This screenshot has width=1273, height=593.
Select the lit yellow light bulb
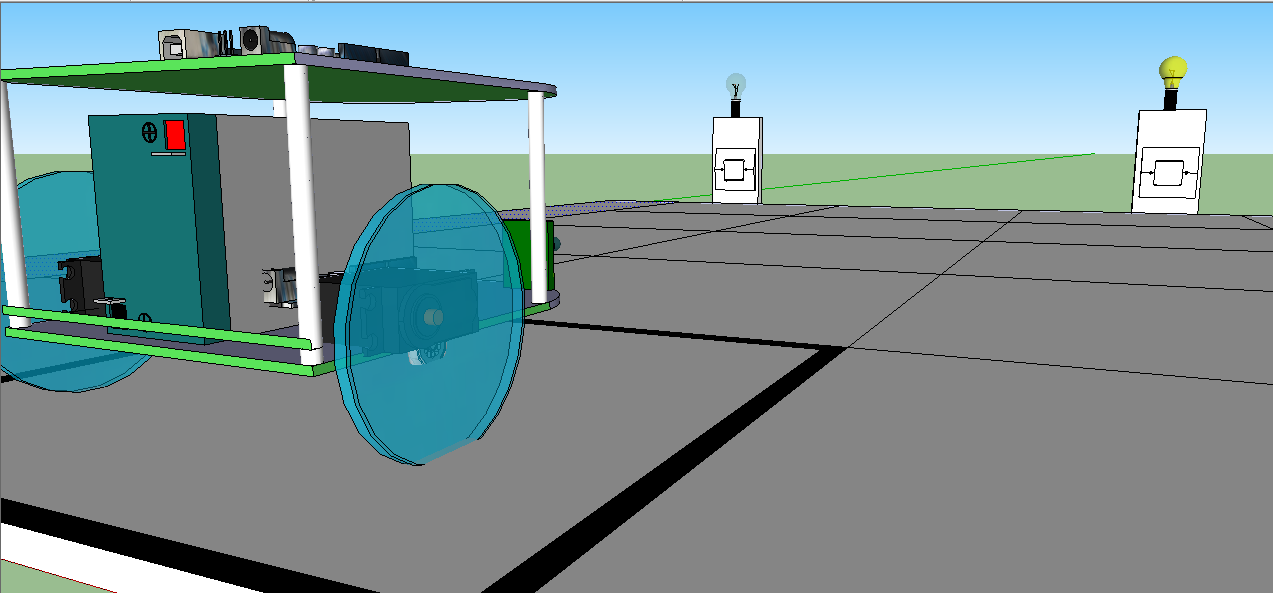click(x=1172, y=70)
